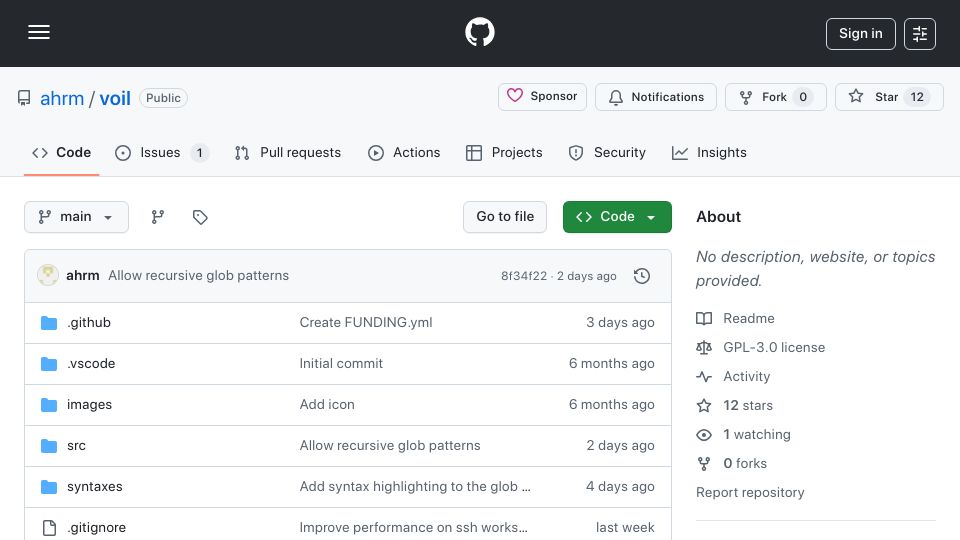Screen dimensions: 960x540
Task: Open the Readme link in About
Action: 749,318
